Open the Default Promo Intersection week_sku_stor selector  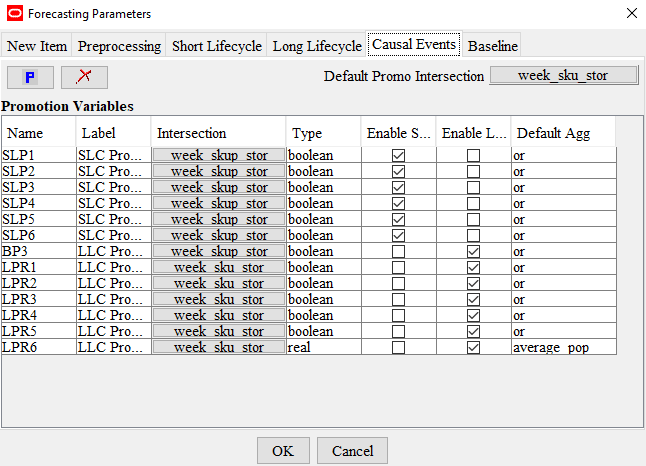coord(564,75)
